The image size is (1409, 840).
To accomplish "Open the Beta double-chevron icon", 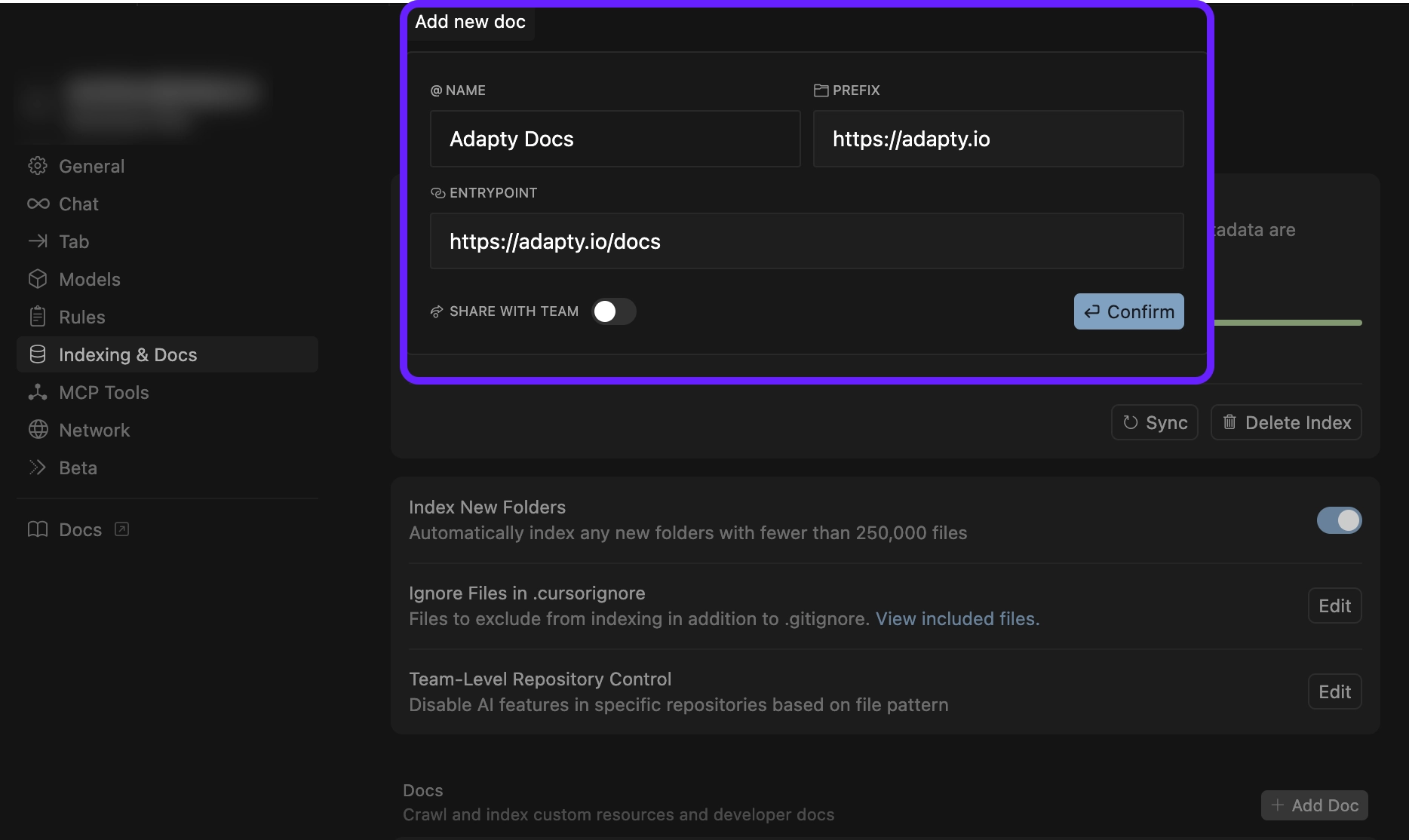I will click(x=37, y=468).
